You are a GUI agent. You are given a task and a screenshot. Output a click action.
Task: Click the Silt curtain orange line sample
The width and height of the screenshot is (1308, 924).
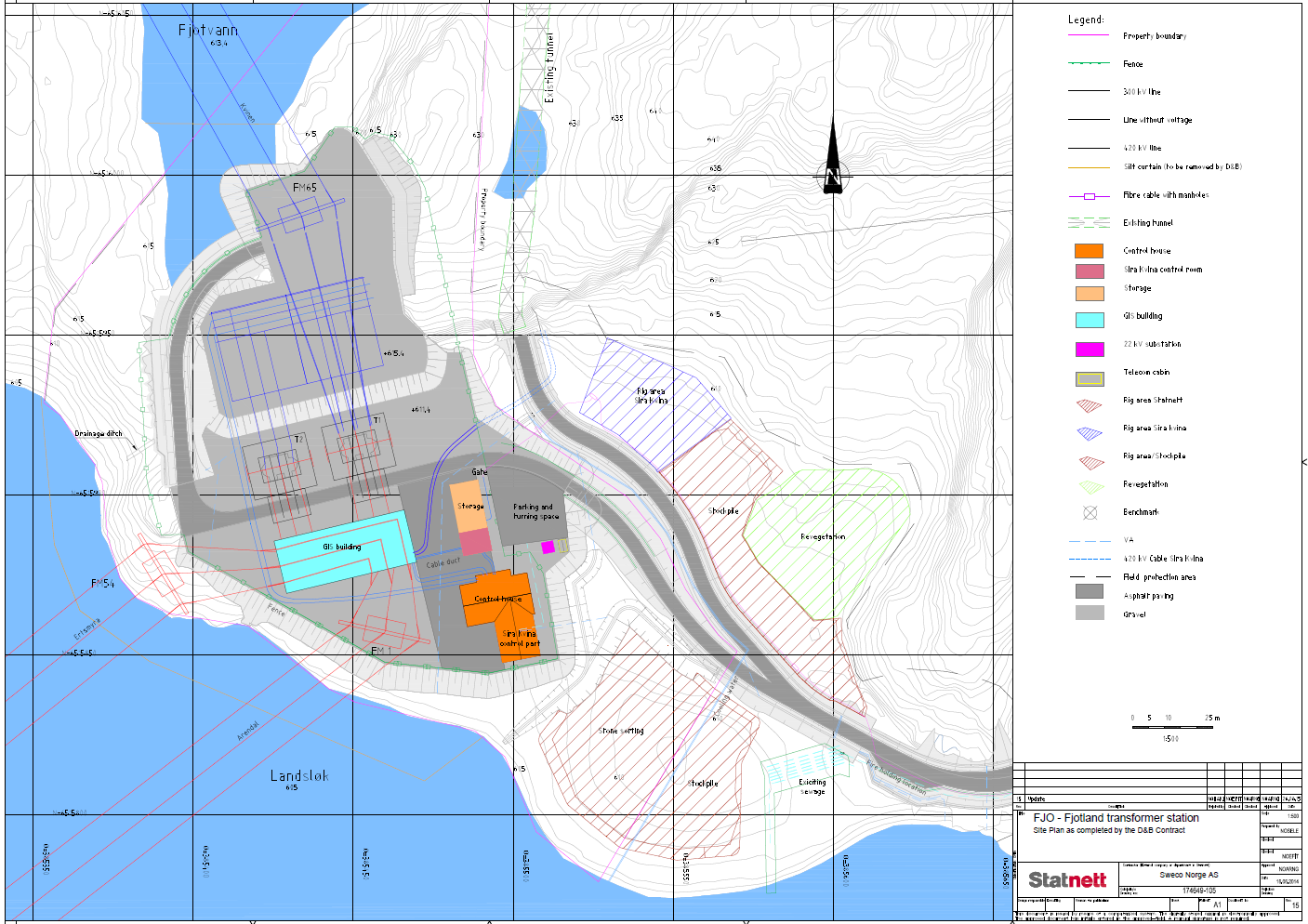tap(1089, 167)
